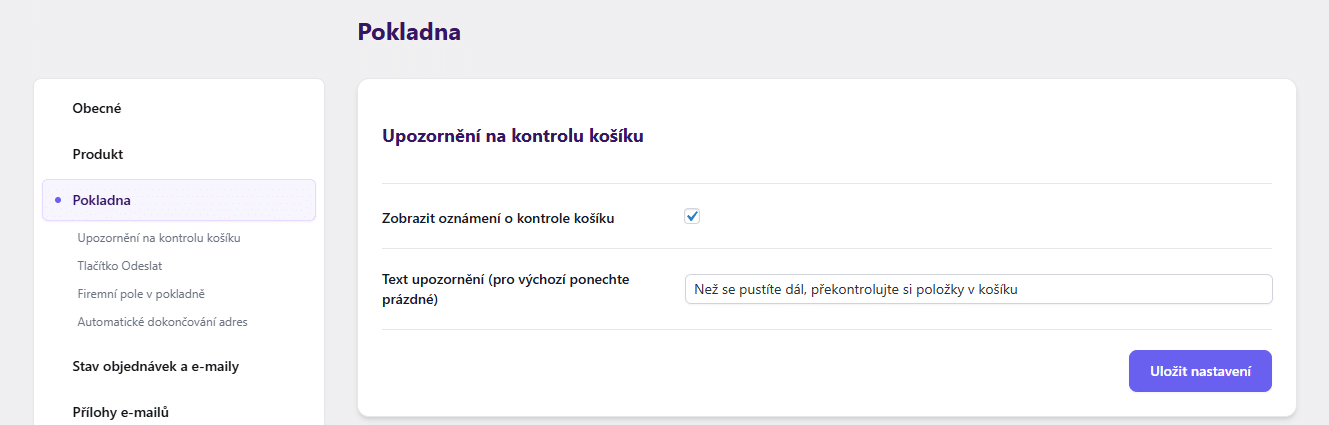Viewport: 1329px width, 425px height.
Task: Click the settings card heading Upozornění na kontrolu košíku
Action: coord(513,136)
